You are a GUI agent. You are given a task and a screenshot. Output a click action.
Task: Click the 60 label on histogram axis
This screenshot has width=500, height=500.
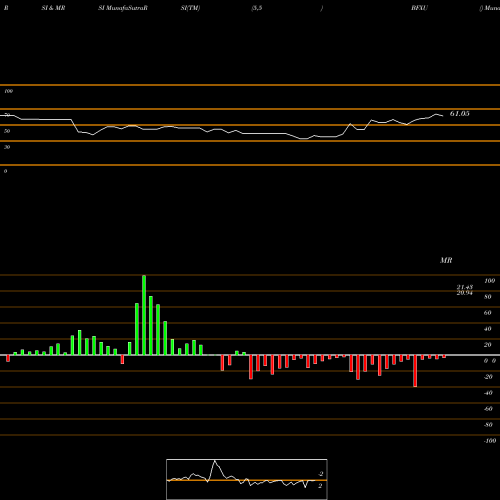click(x=488, y=313)
